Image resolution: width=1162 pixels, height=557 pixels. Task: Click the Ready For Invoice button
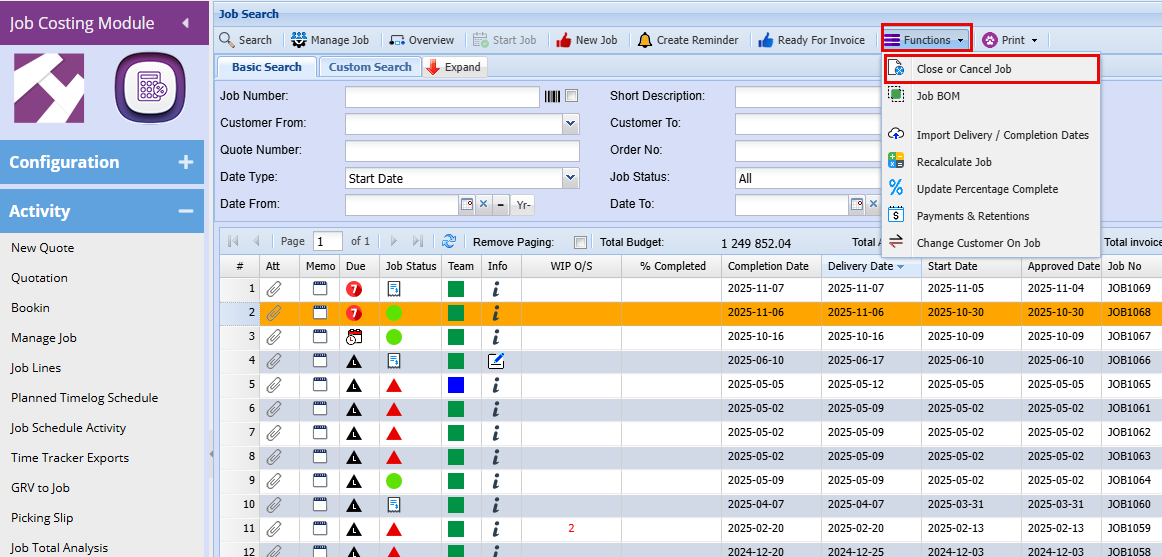click(x=810, y=40)
